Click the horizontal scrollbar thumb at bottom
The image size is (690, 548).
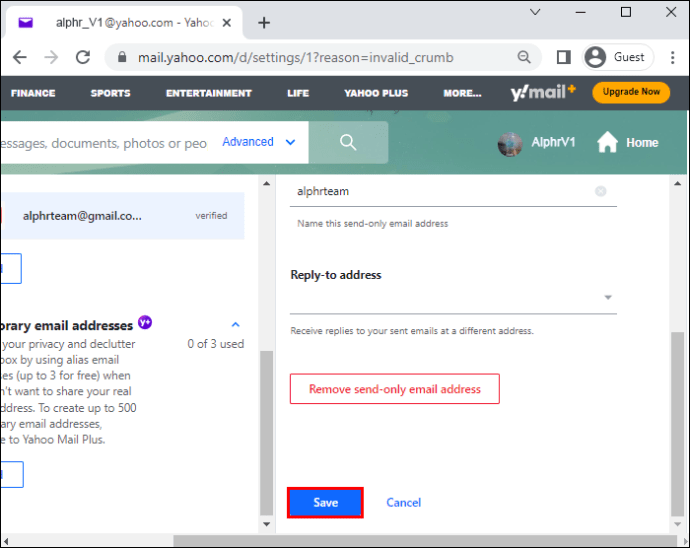click(425, 540)
